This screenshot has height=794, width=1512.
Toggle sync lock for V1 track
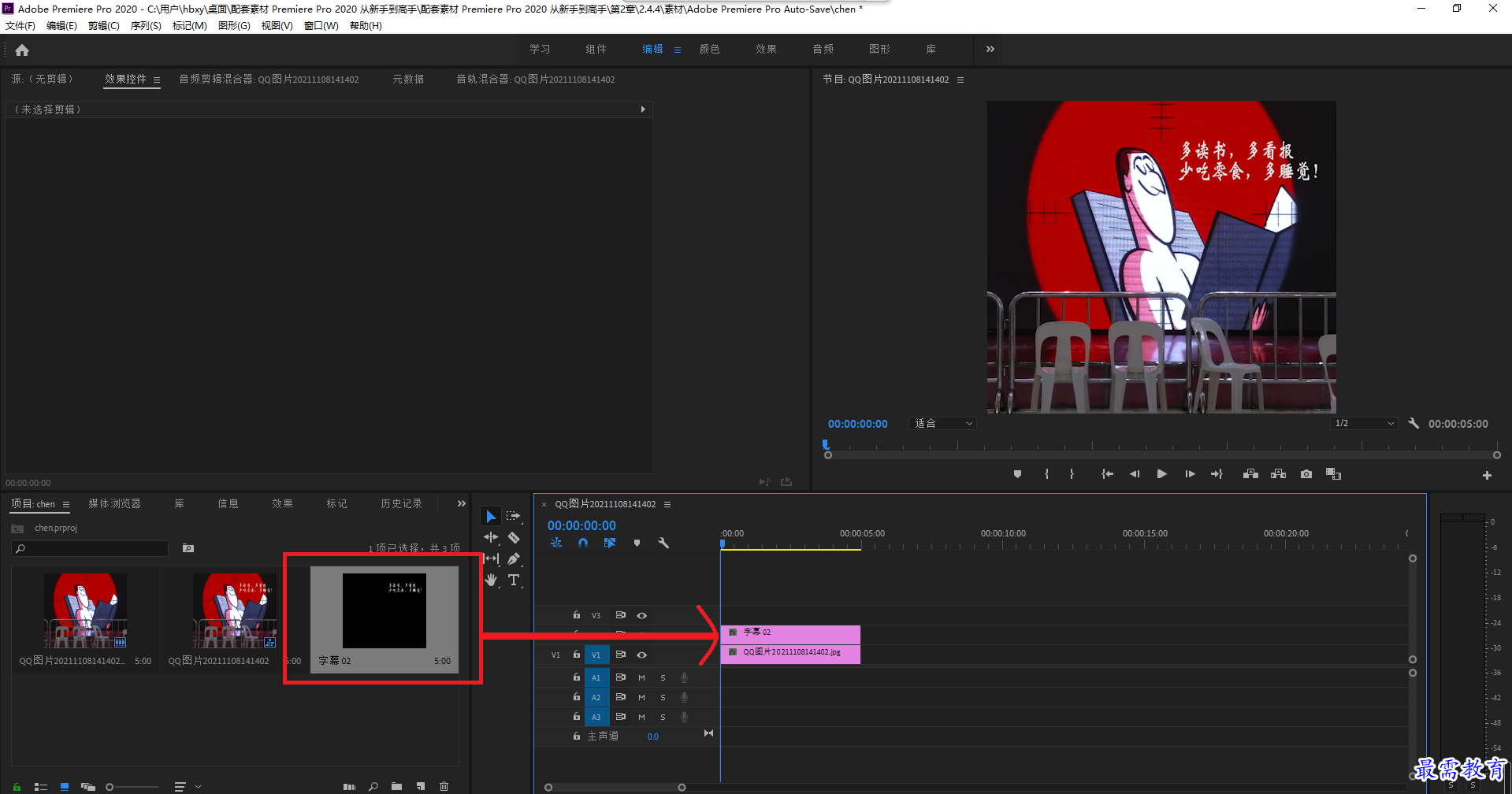[x=620, y=655]
